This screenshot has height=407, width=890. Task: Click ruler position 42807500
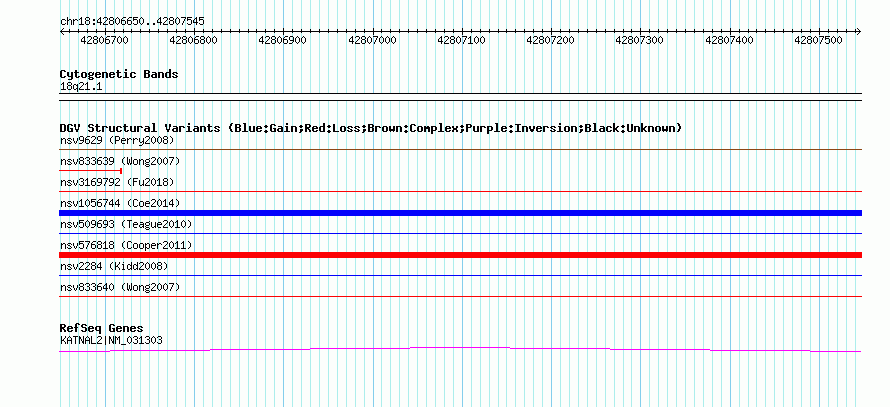click(818, 40)
